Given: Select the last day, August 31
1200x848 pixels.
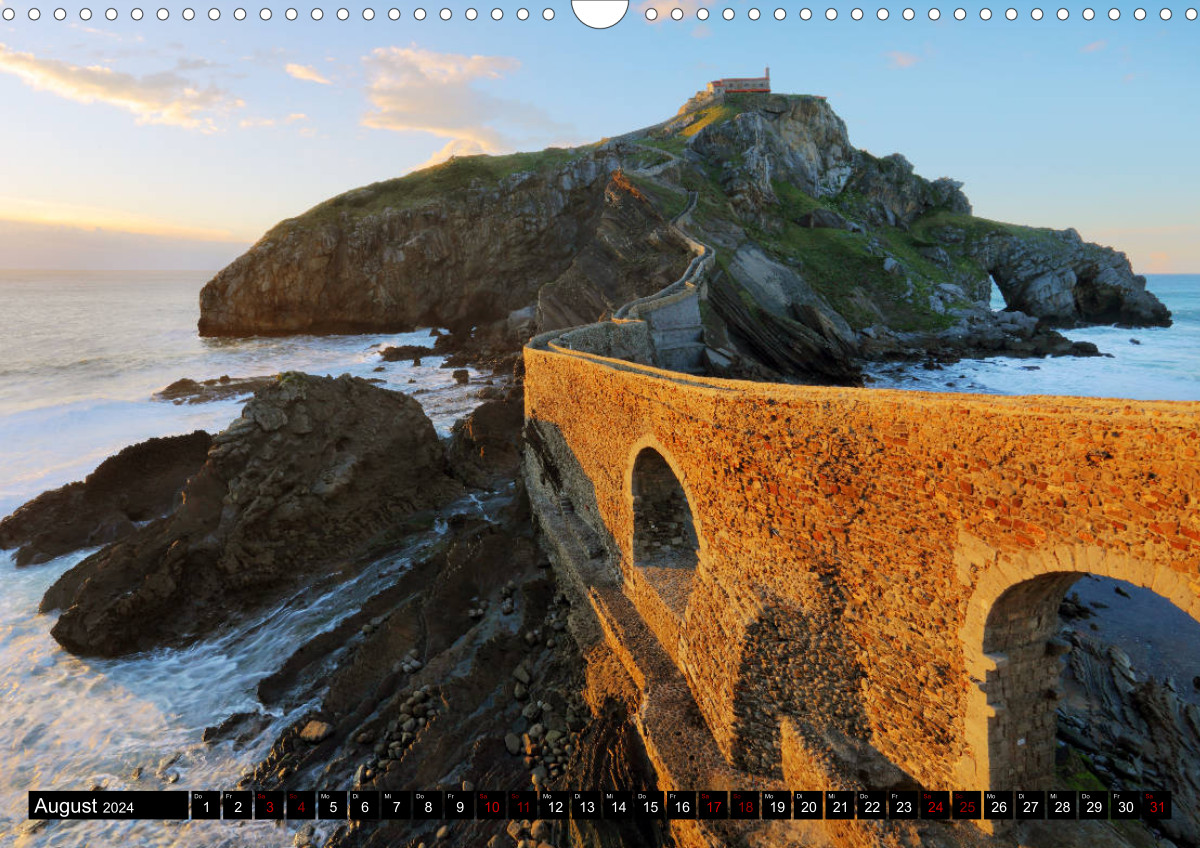Looking at the screenshot, I should coord(1157,806).
